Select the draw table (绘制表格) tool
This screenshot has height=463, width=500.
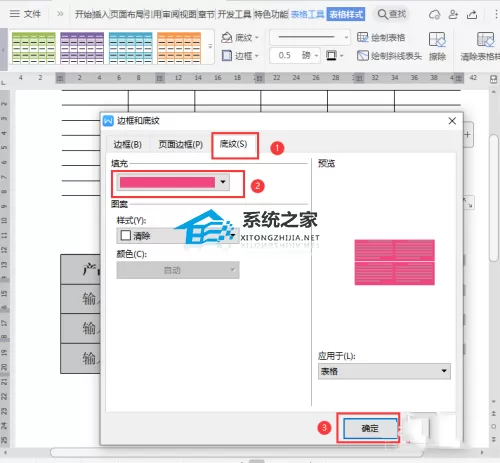coord(381,37)
